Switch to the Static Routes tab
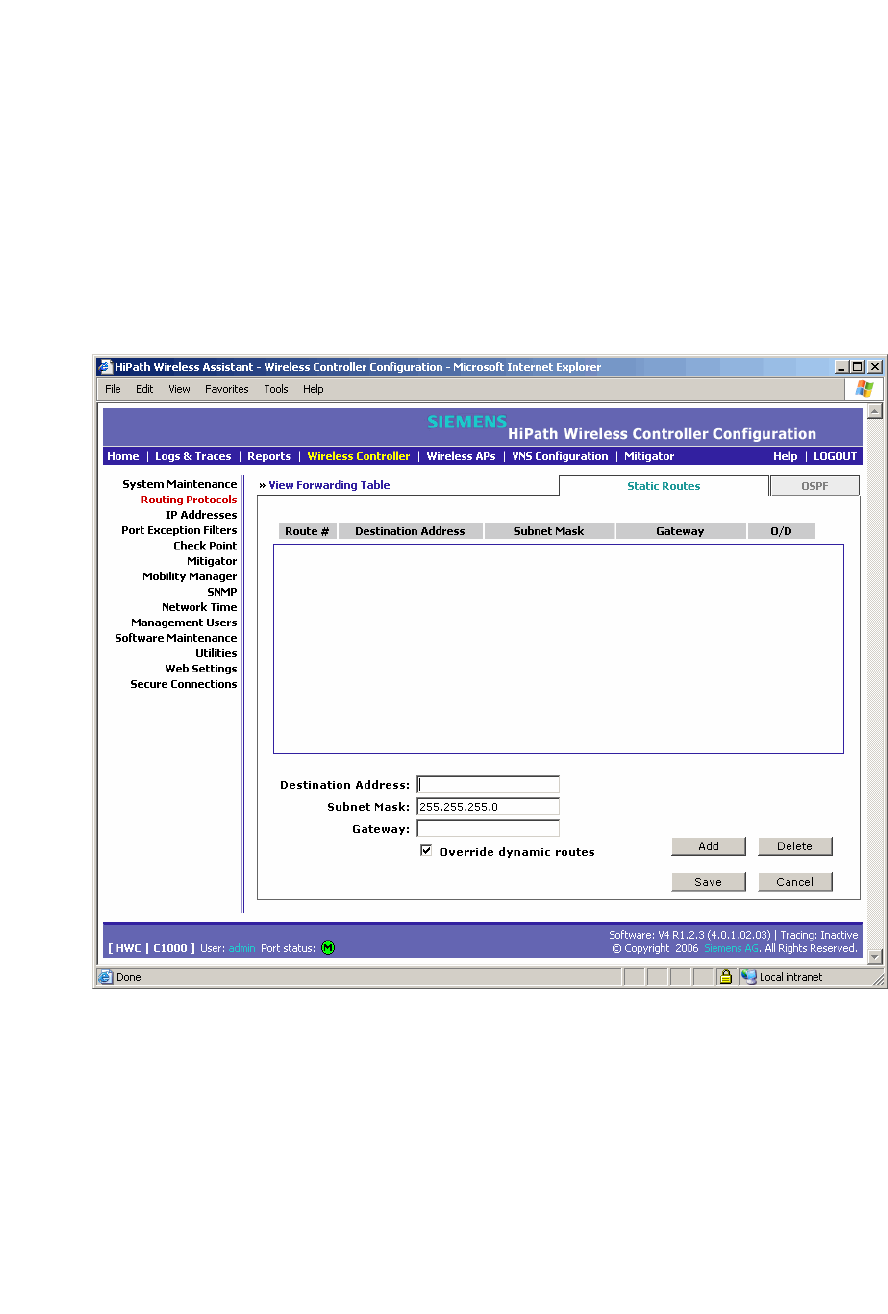The height and width of the screenshot is (1314, 888). [664, 486]
